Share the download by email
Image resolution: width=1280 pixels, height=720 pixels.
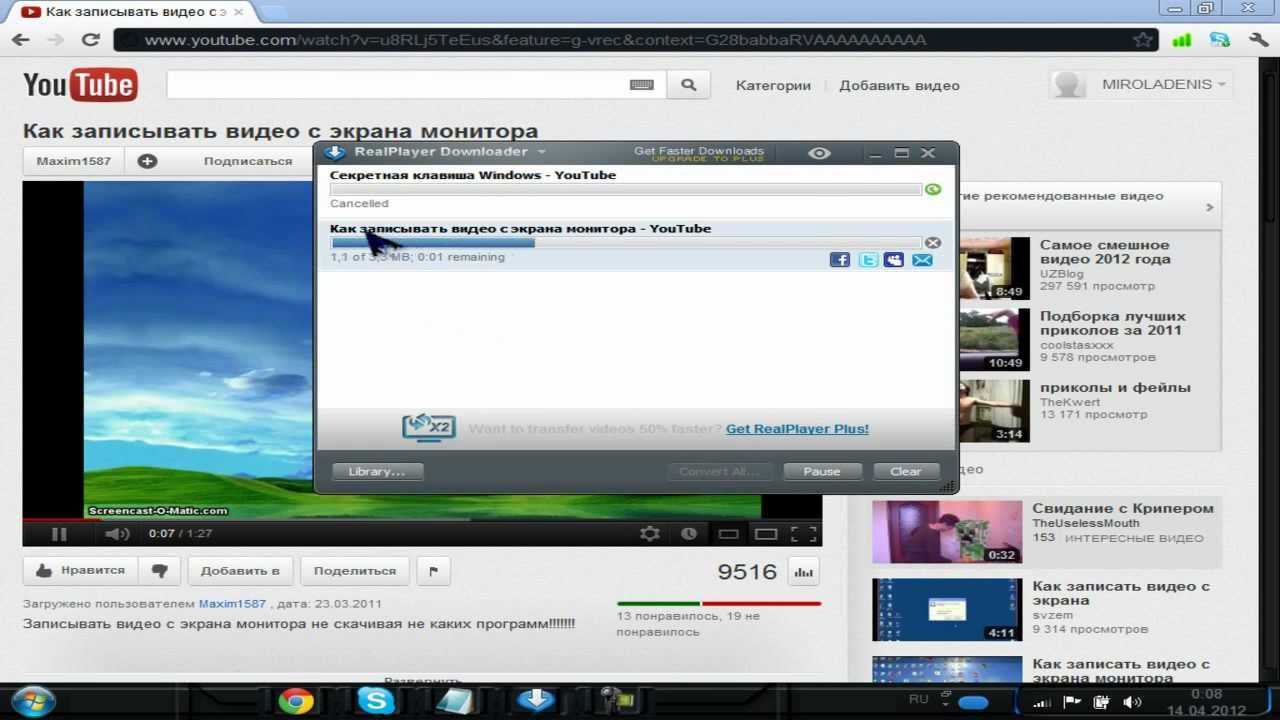click(x=922, y=260)
